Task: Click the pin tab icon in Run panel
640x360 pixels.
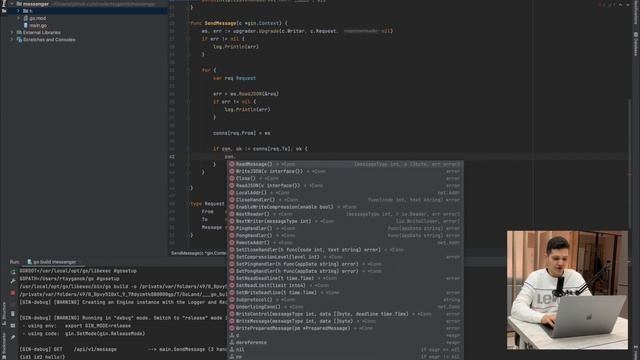Action: (13, 338)
